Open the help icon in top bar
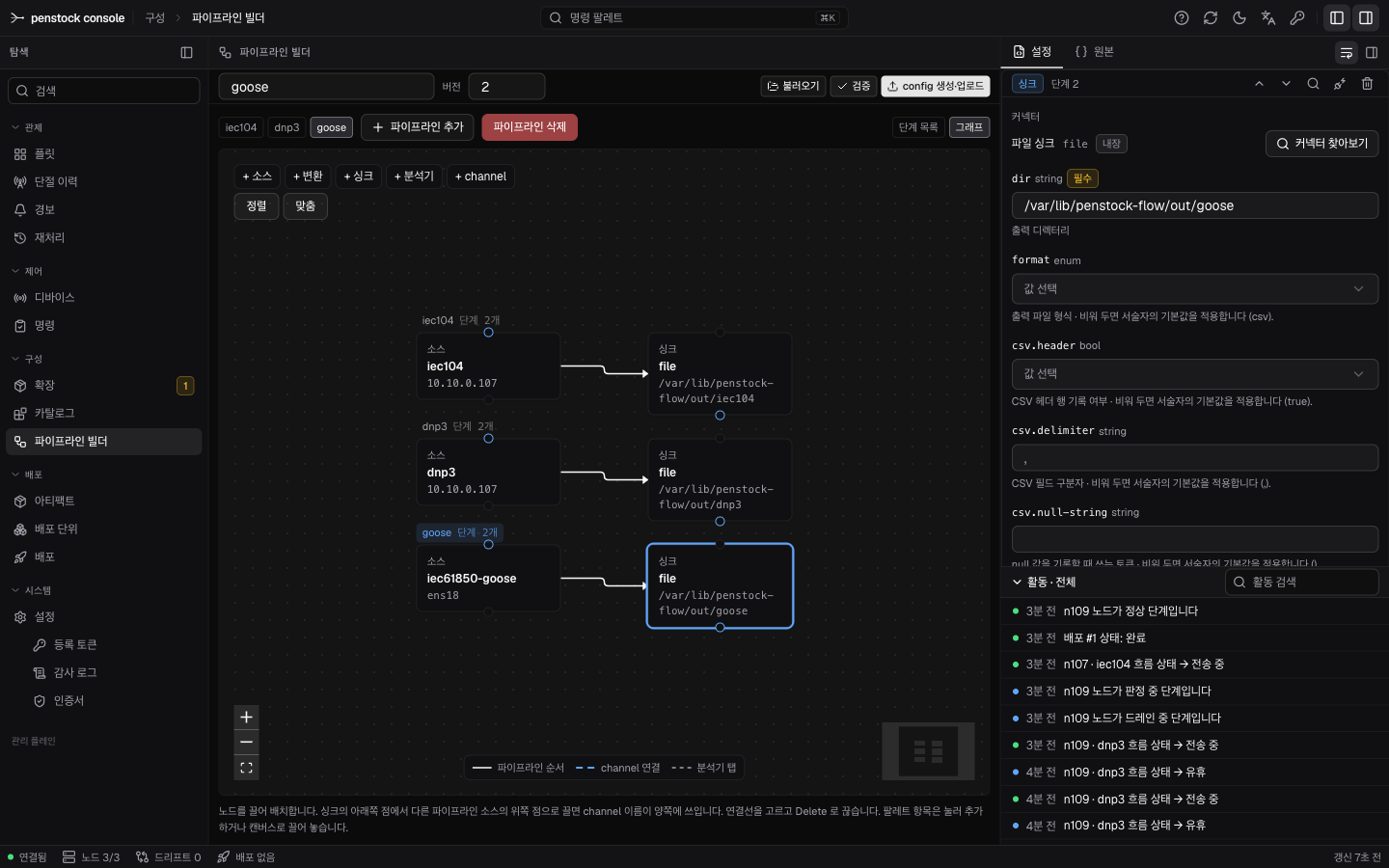 click(x=1182, y=18)
